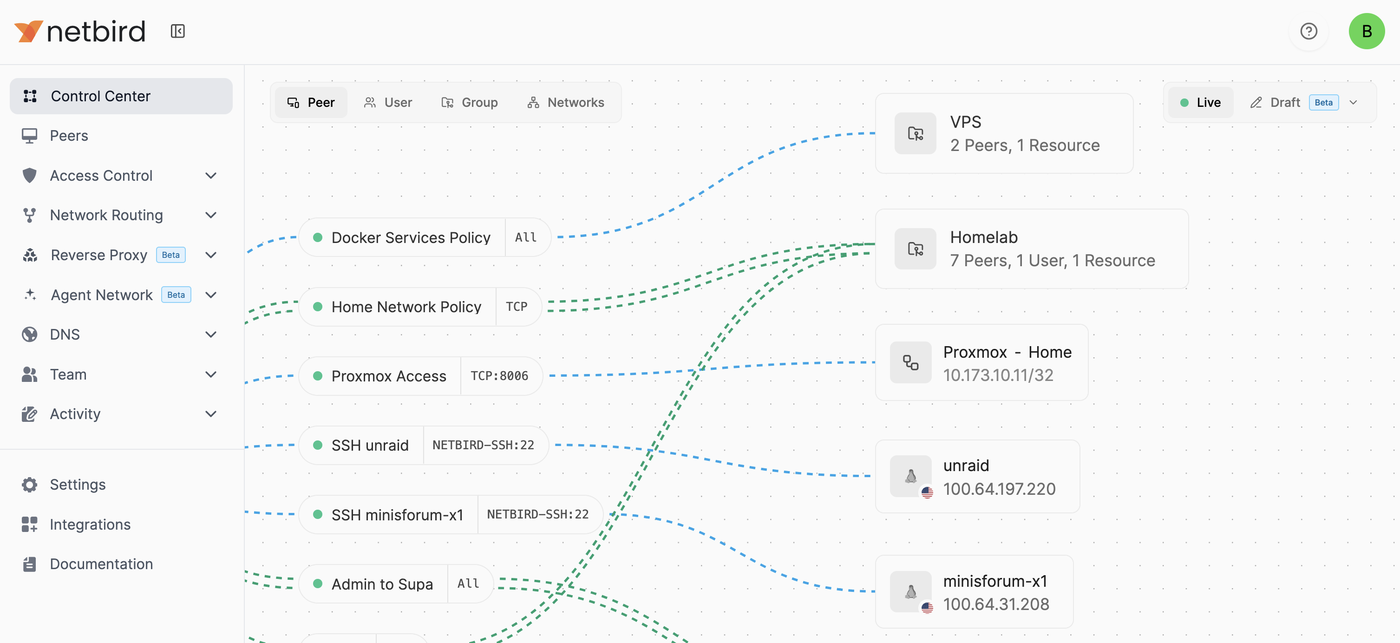This screenshot has height=643, width=1400.
Task: Open the Live/Draft dropdown arrow
Action: 1353,102
